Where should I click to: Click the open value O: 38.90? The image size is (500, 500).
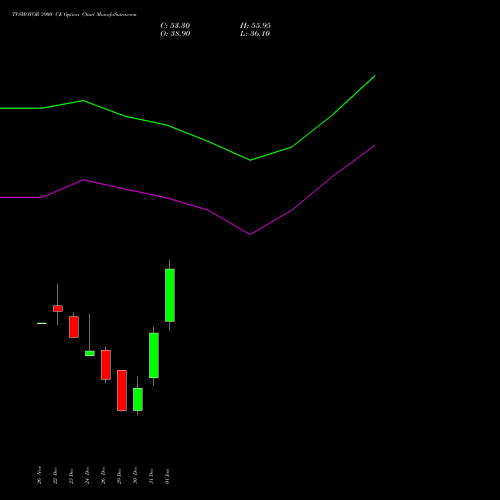pyautogui.click(x=175, y=34)
